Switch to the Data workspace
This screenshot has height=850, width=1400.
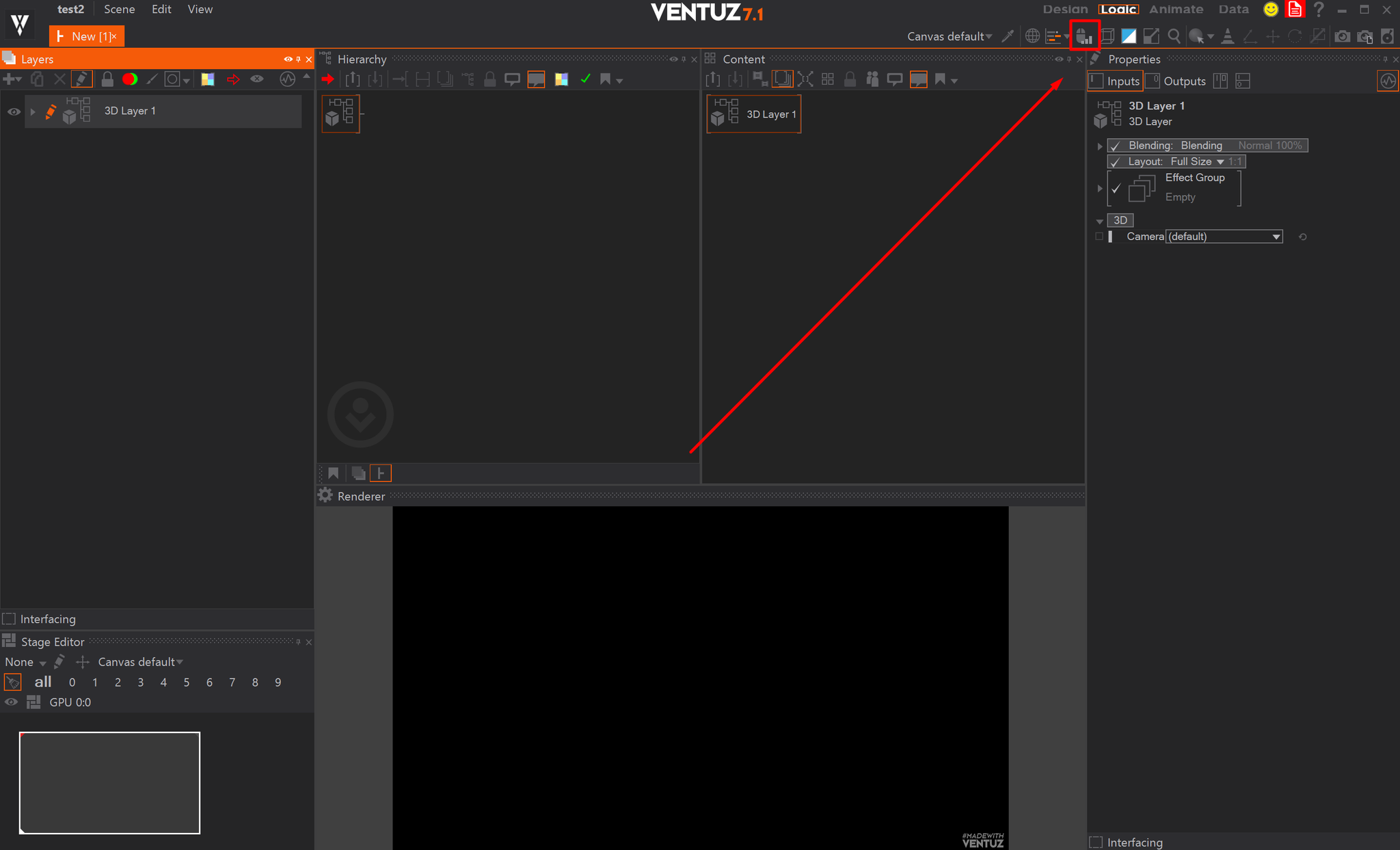click(1233, 9)
